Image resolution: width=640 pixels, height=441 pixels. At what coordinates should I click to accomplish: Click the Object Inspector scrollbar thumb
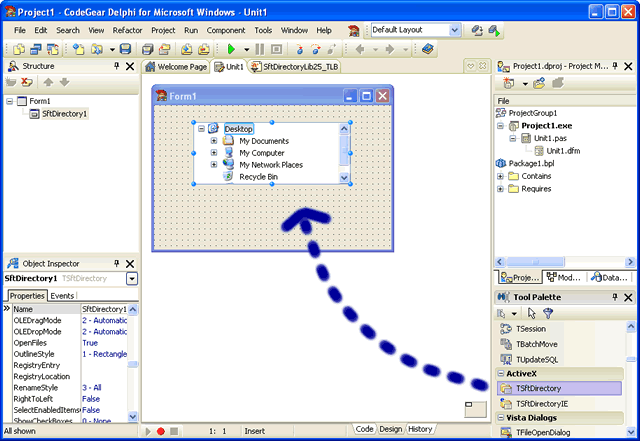coord(133,364)
